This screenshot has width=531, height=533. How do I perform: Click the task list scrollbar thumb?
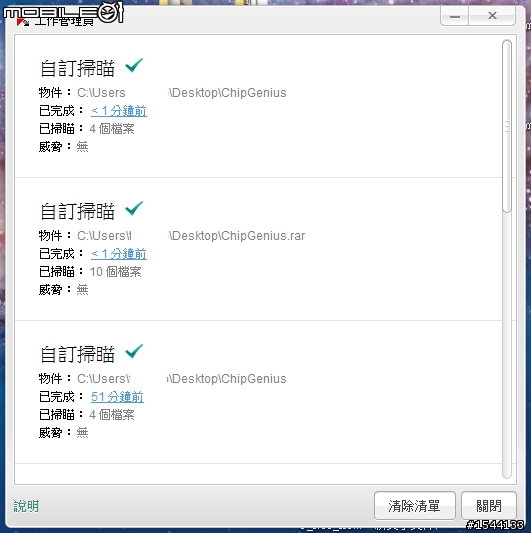tap(507, 126)
